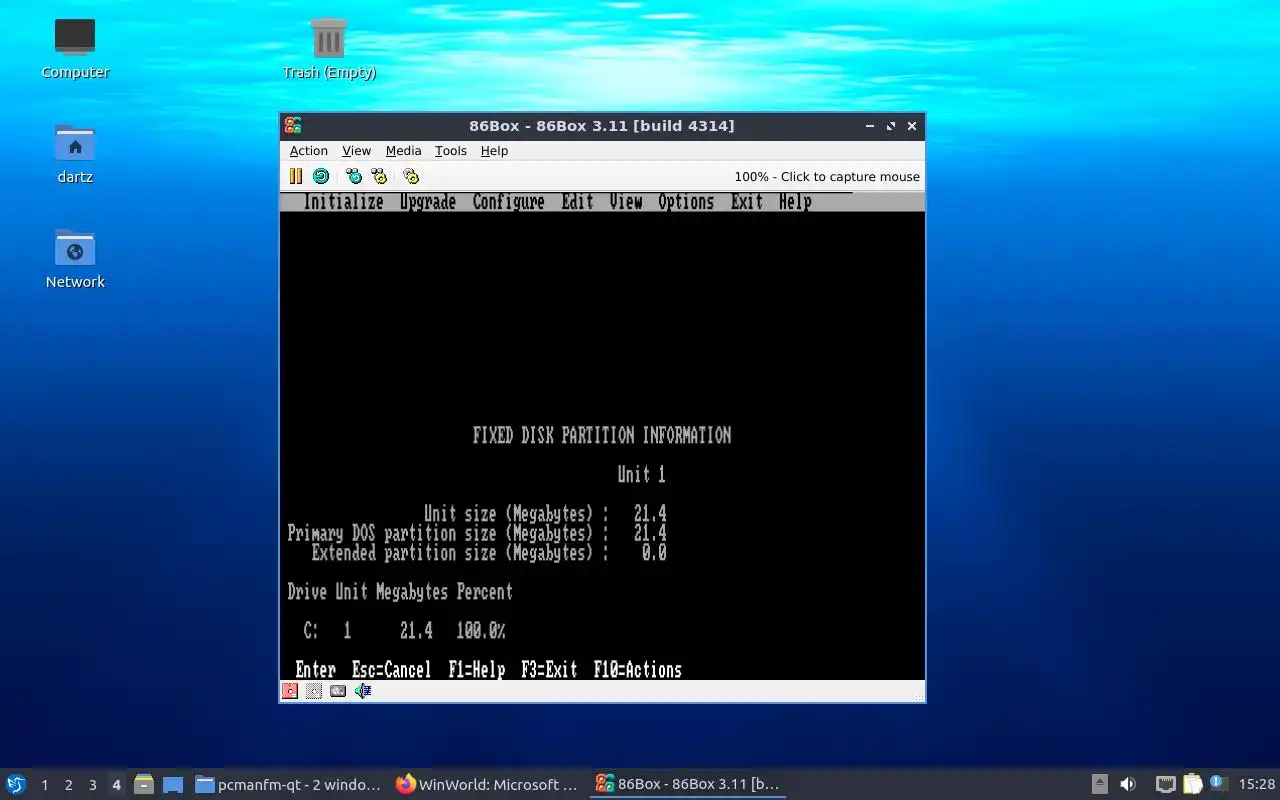Click the clipboard tray icon
Viewport: 1280px width, 800px height.
(1192, 784)
